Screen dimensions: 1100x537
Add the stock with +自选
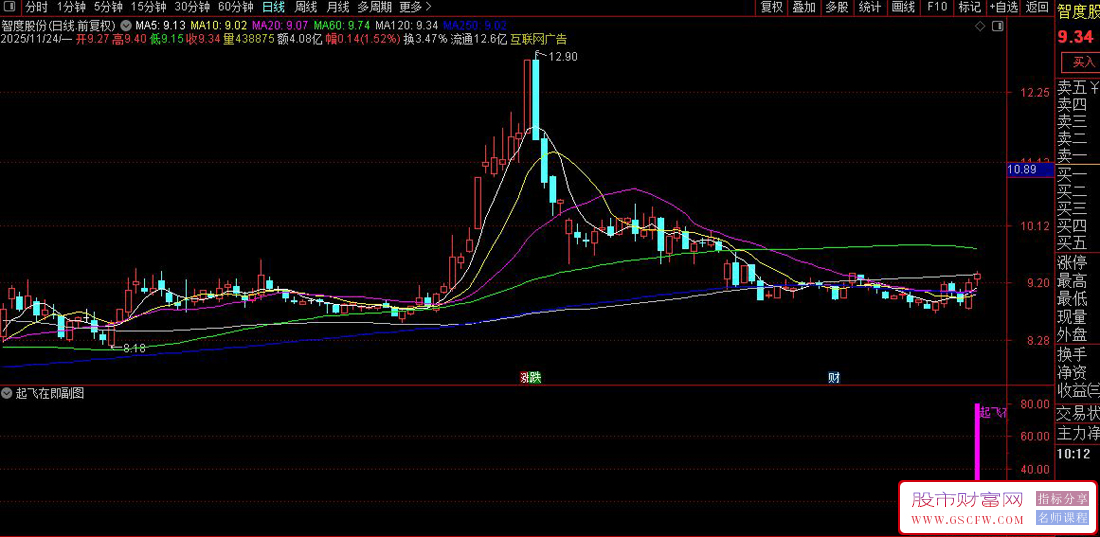pos(1003,7)
